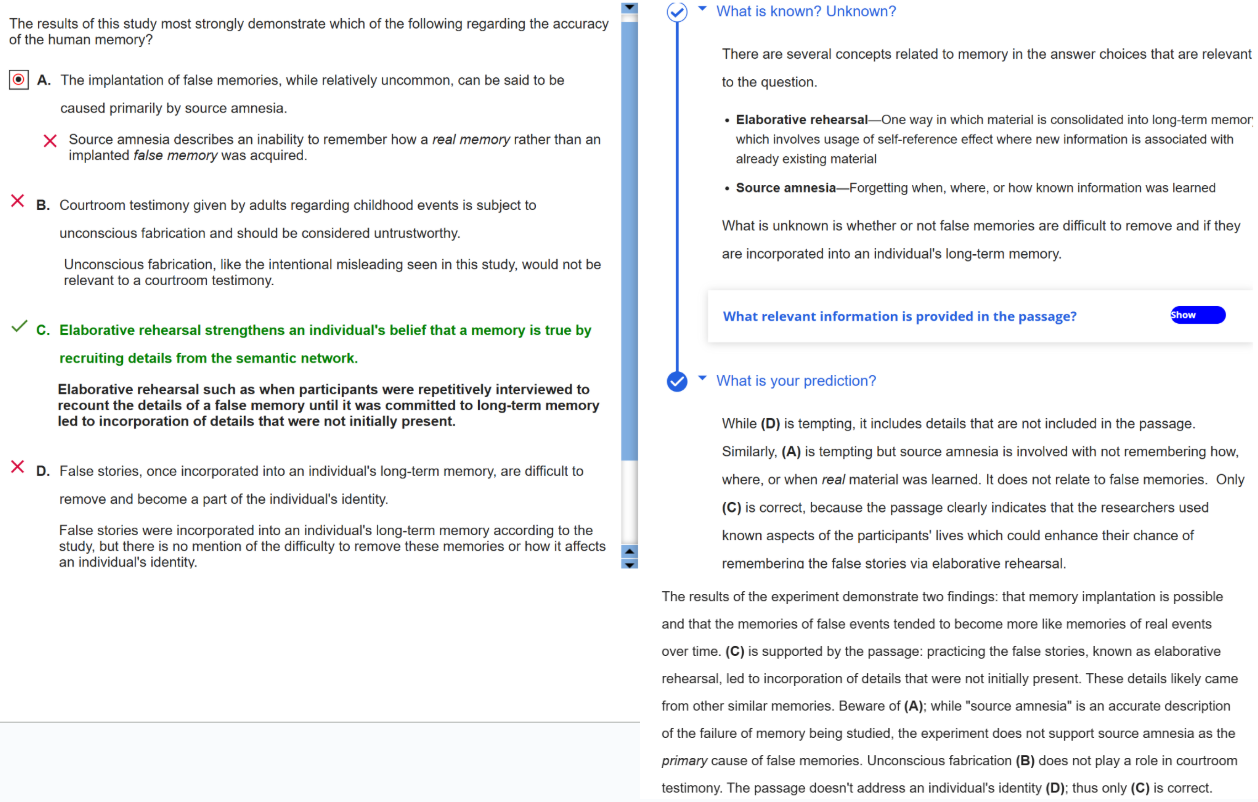Select the radio button for answer A

click(x=18, y=80)
